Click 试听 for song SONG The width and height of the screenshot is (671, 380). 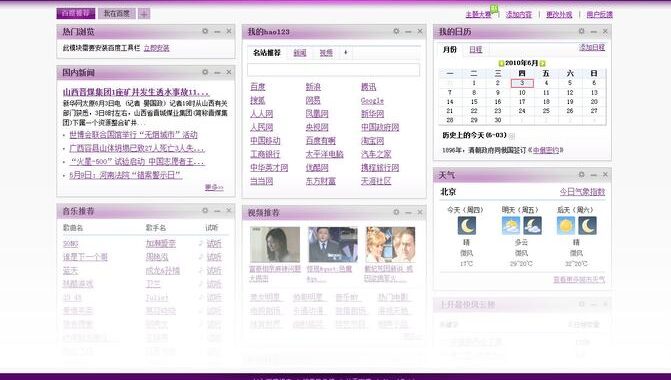214,243
